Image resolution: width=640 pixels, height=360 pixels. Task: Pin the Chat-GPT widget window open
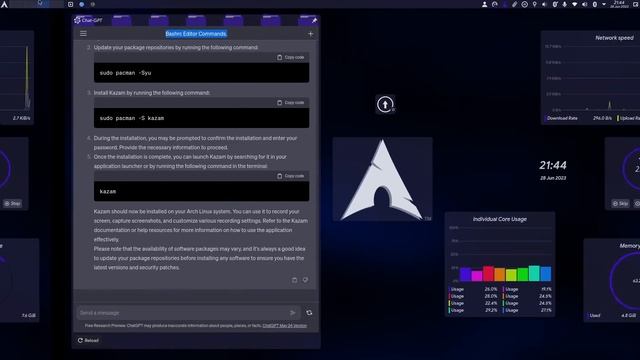tap(314, 20)
